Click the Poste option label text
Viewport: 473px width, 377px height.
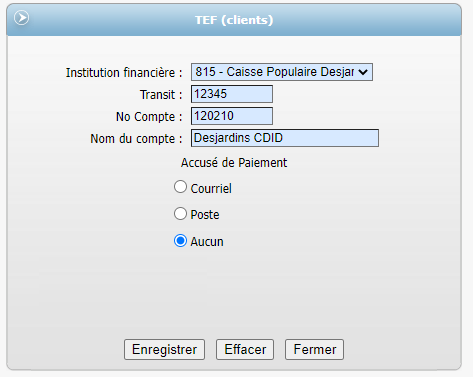tap(205, 215)
